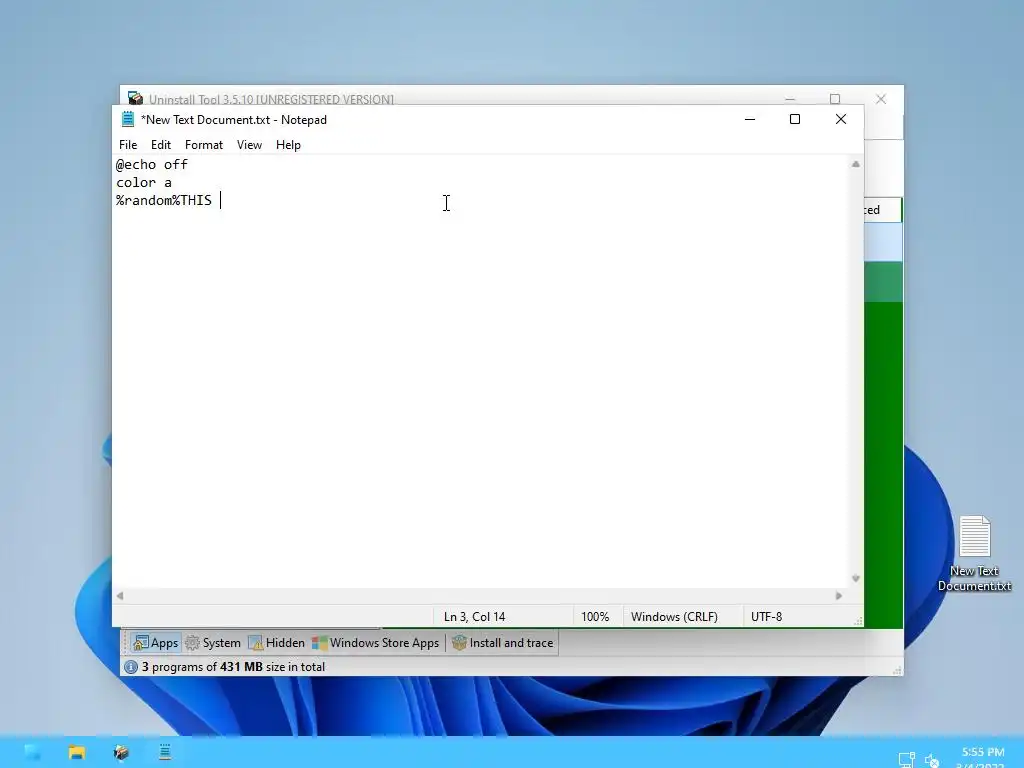Click Uninstall Tool taskbar icon
1024x768 pixels.
point(121,752)
